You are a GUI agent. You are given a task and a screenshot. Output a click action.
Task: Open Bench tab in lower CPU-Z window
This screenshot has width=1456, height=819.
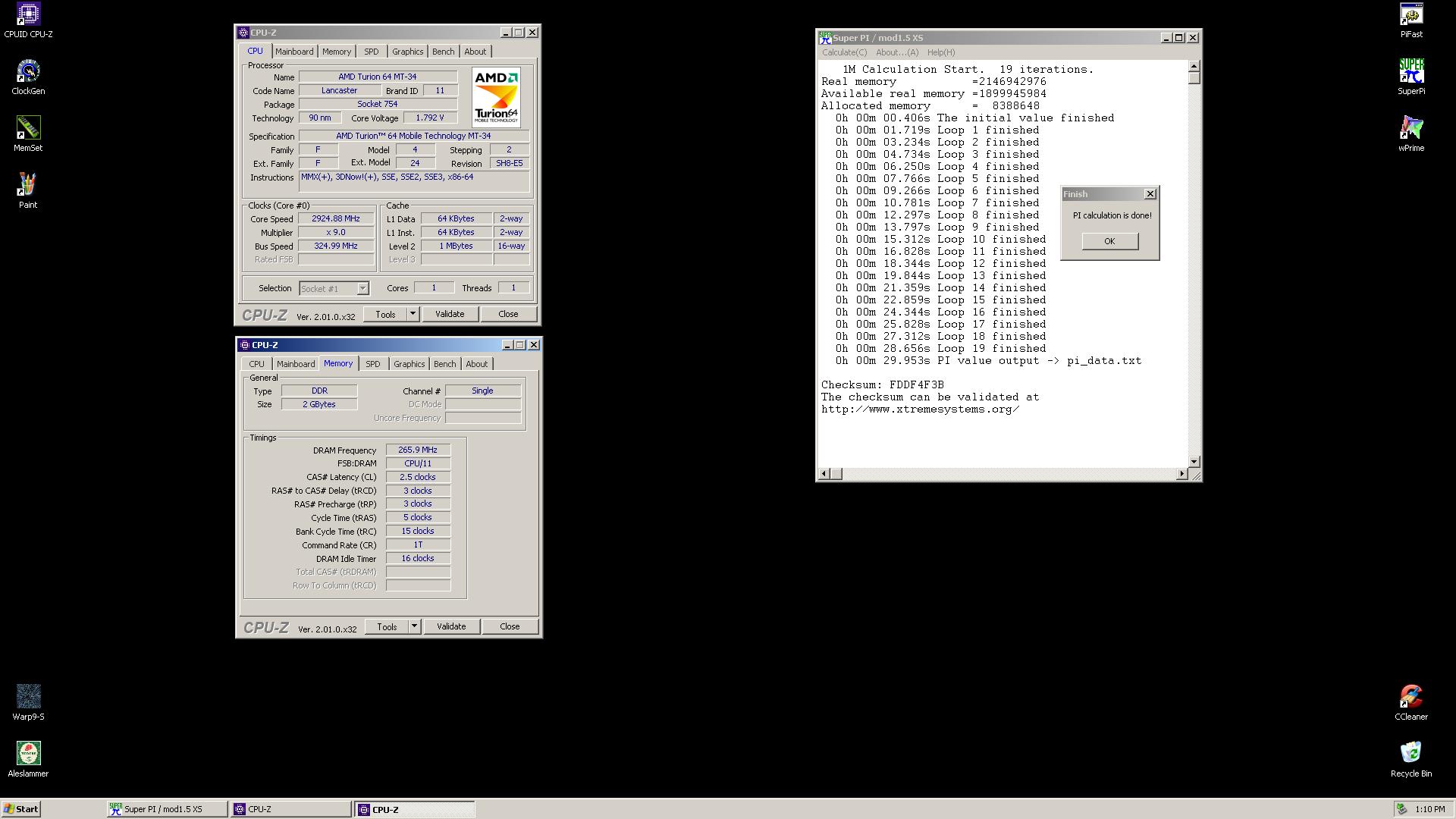point(445,364)
